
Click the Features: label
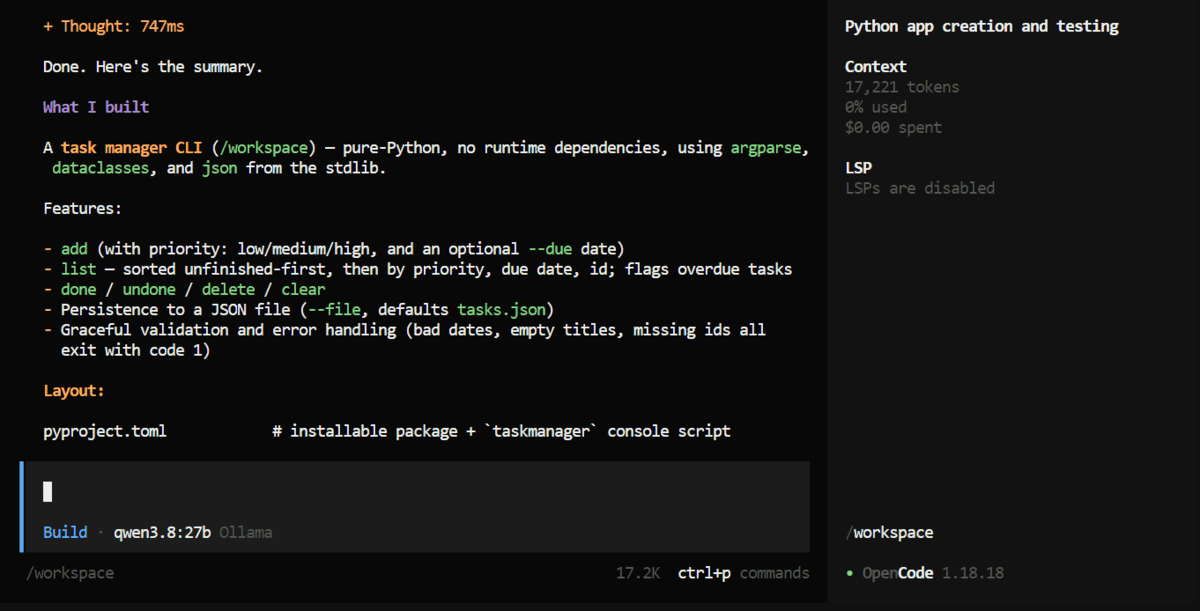point(83,208)
